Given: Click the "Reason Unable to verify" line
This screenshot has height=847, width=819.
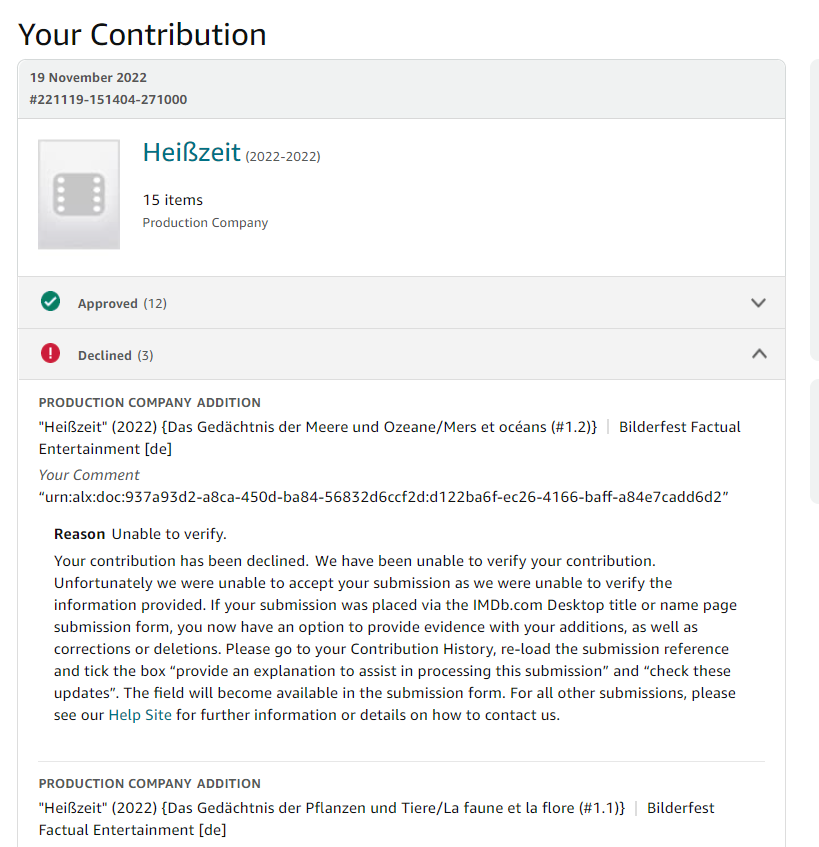Looking at the screenshot, I should (x=140, y=534).
